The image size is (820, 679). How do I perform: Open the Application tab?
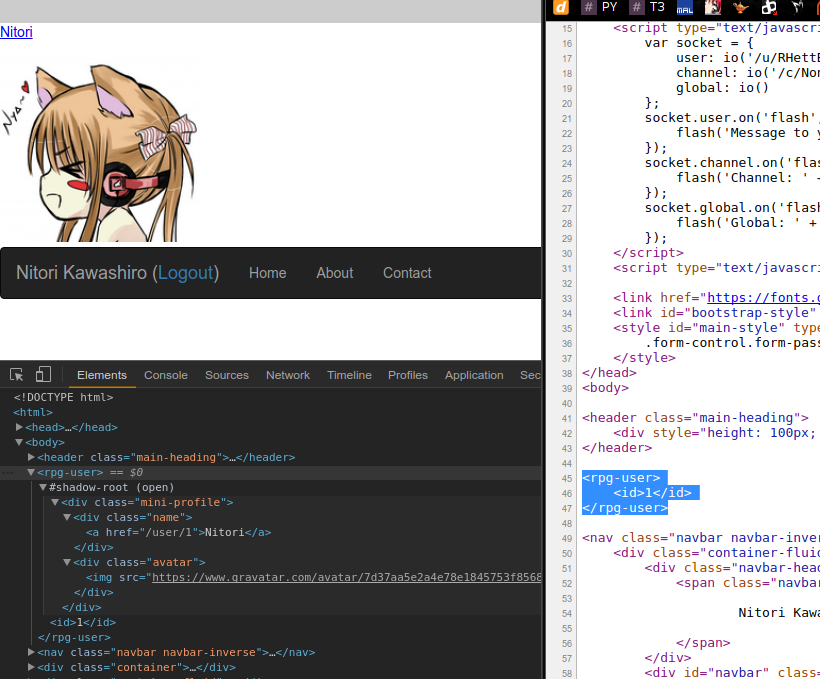474,375
